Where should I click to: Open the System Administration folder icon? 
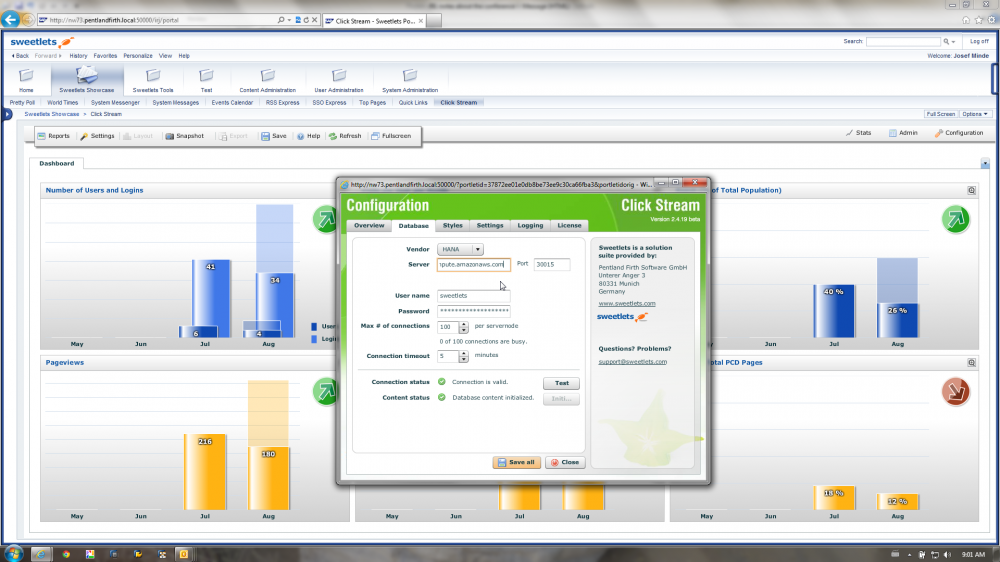click(x=409, y=76)
